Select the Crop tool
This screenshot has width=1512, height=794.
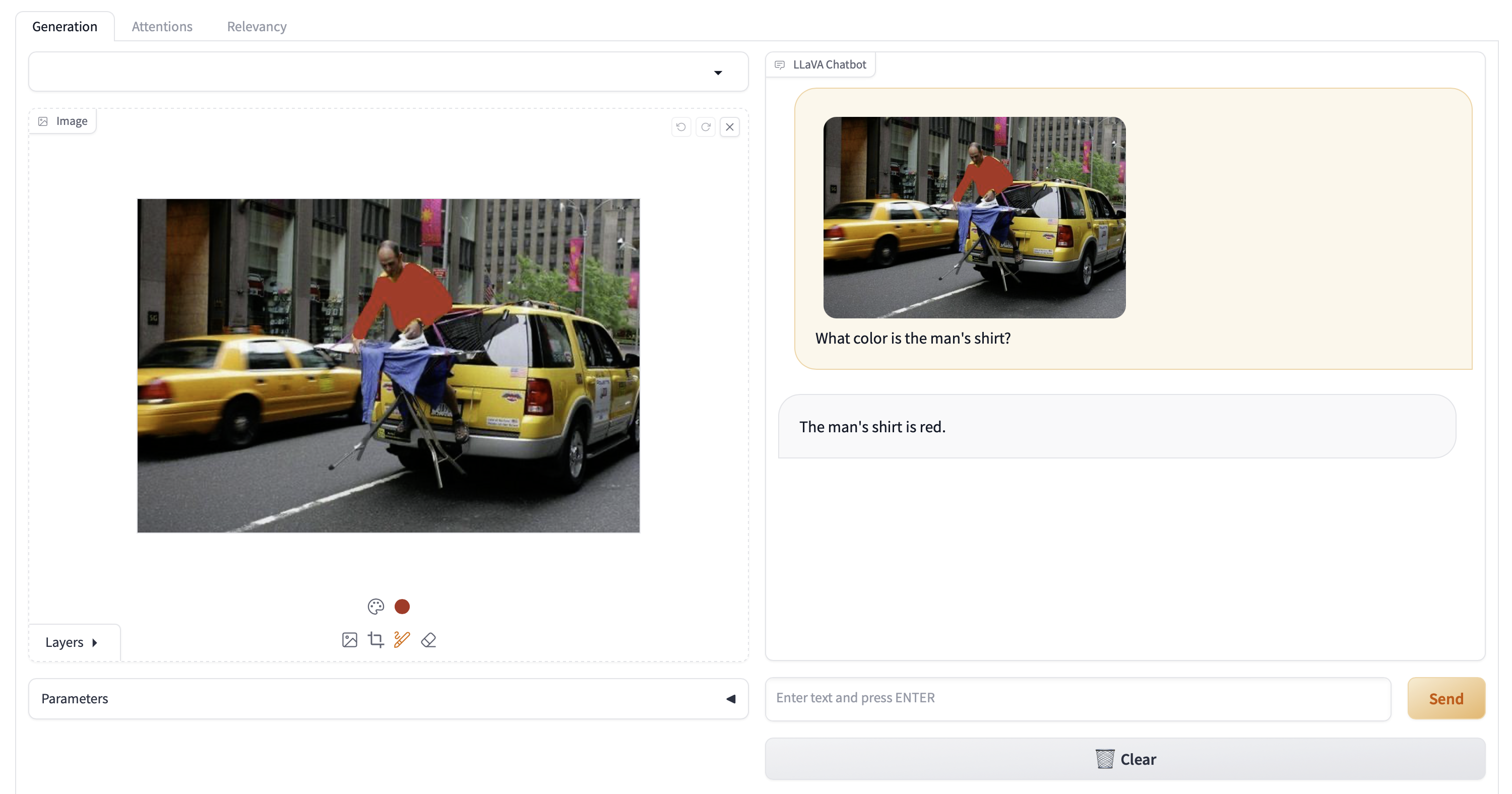click(376, 640)
